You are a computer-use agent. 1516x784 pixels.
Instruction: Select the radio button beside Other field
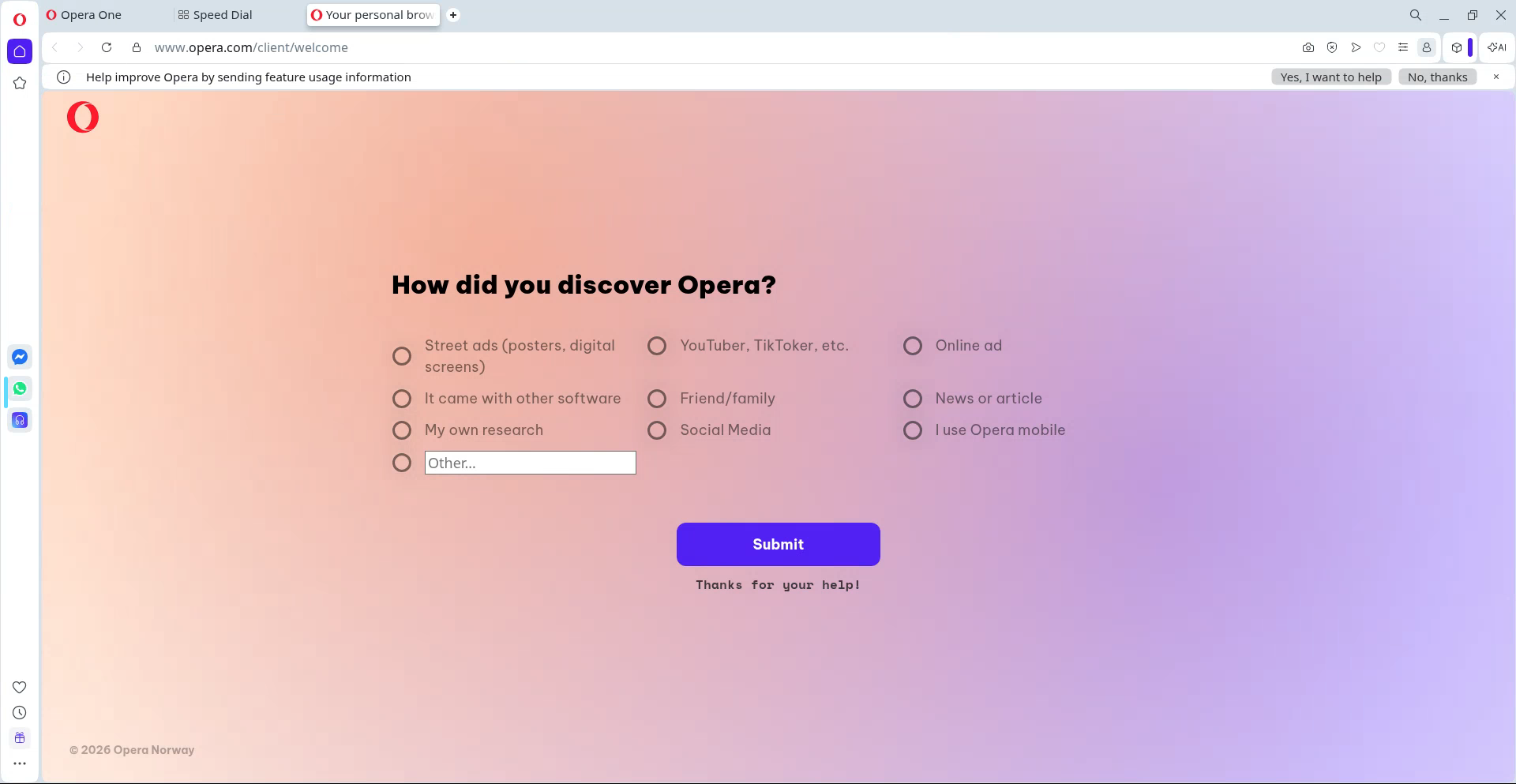[x=402, y=463]
